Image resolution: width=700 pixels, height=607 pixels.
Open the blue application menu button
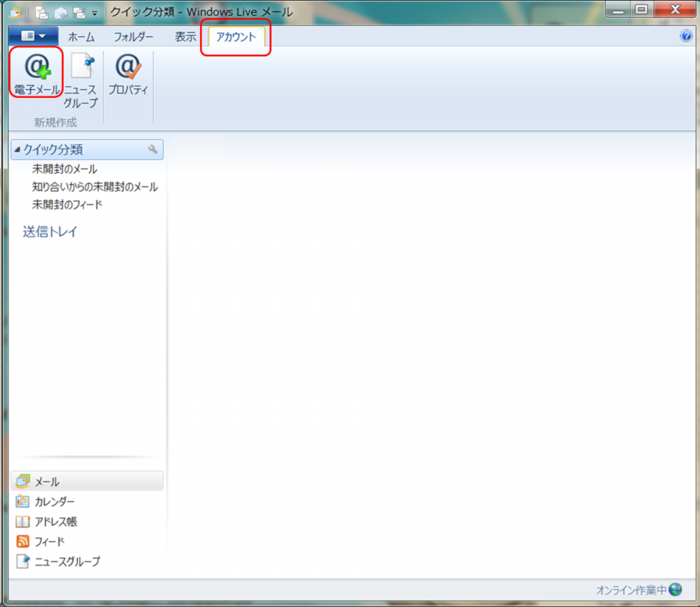[33, 36]
